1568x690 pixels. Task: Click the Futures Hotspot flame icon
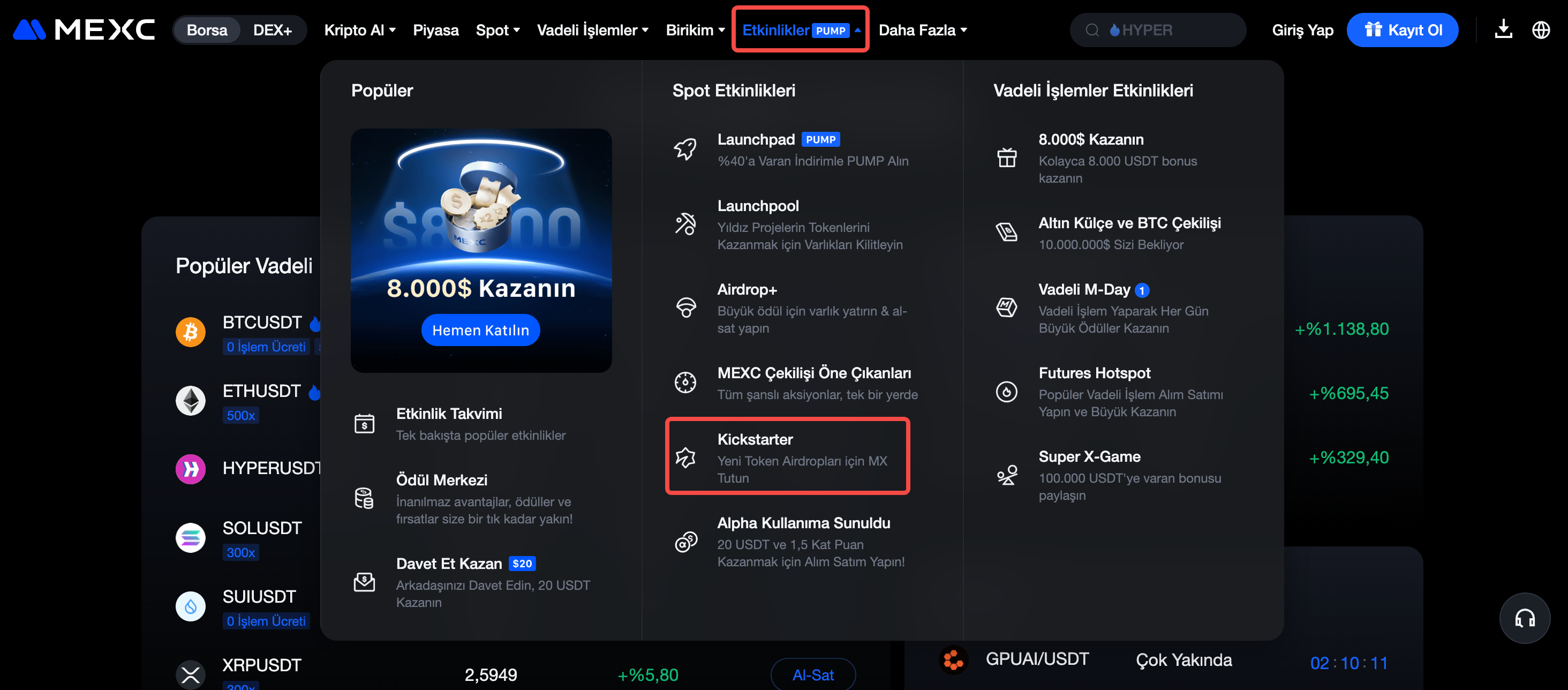[x=1007, y=391]
